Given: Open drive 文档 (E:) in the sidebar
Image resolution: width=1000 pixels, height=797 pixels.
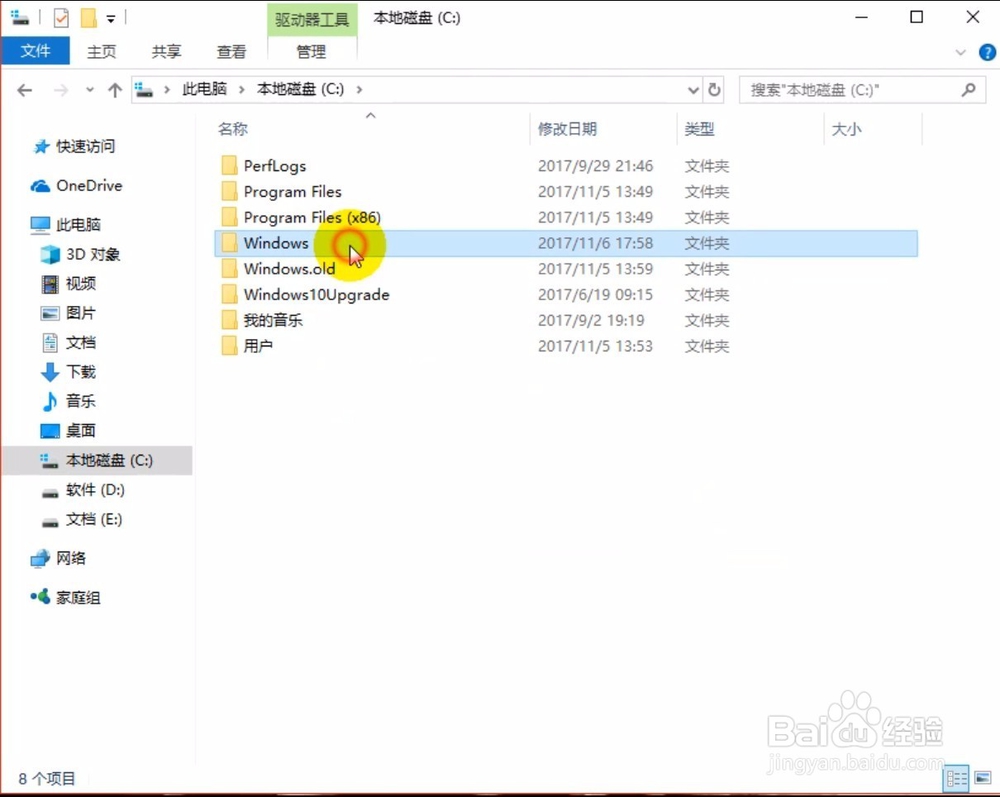Looking at the screenshot, I should click(x=94, y=519).
